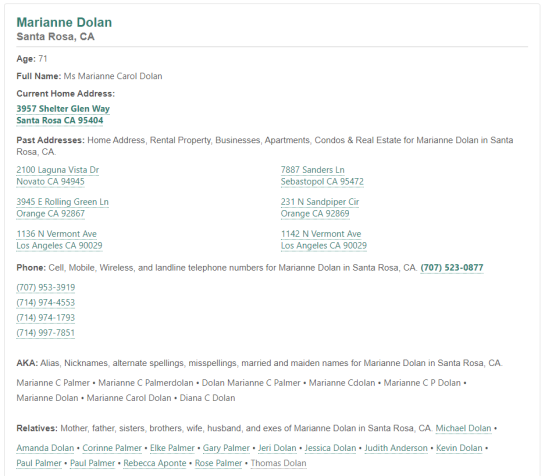This screenshot has height=476, width=545.
Task: Select phone number (707) 953-3919
Action: click(x=46, y=288)
